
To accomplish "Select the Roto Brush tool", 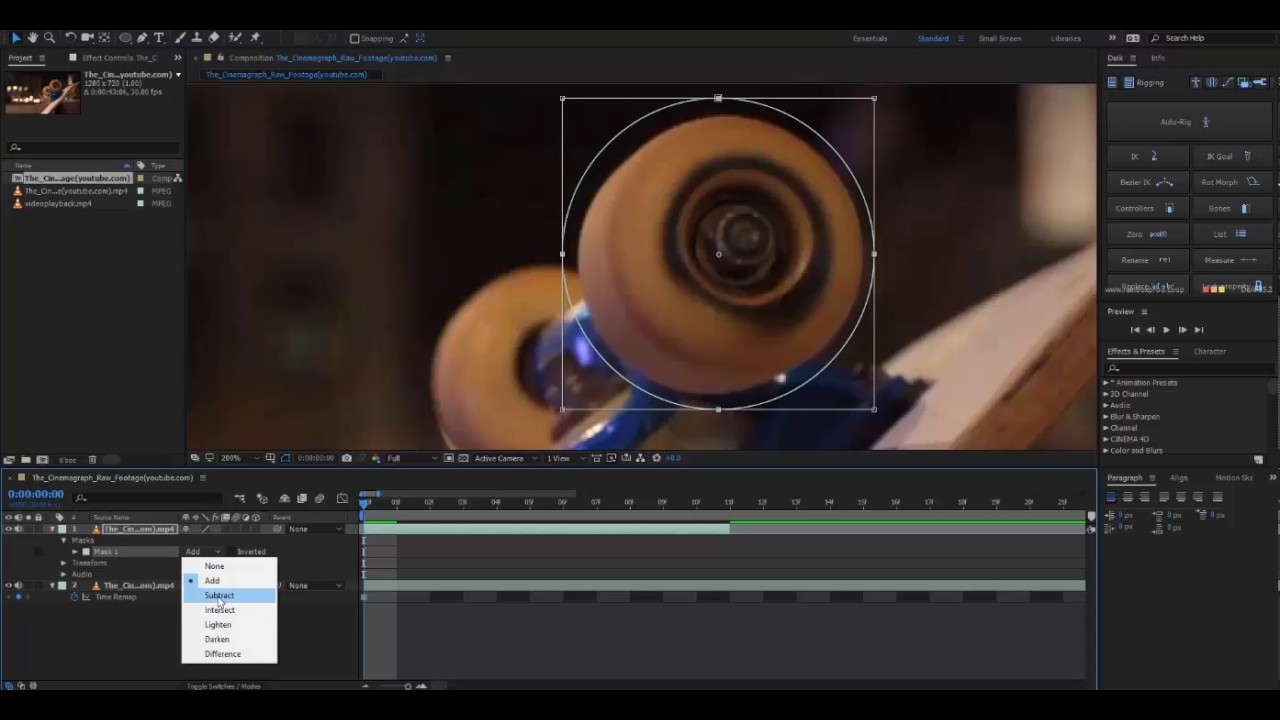I will pyautogui.click(x=235, y=38).
